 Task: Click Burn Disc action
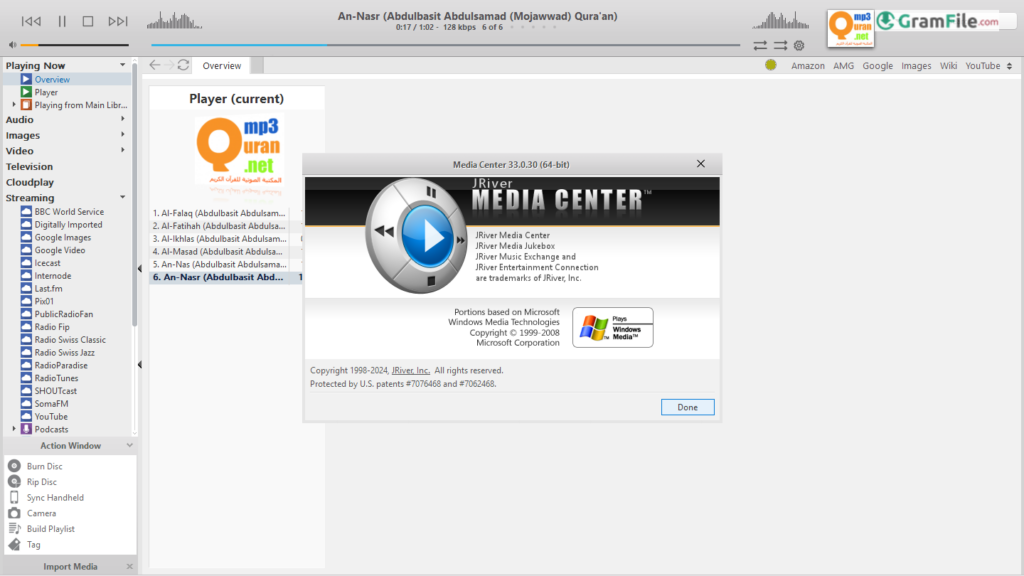(44, 466)
